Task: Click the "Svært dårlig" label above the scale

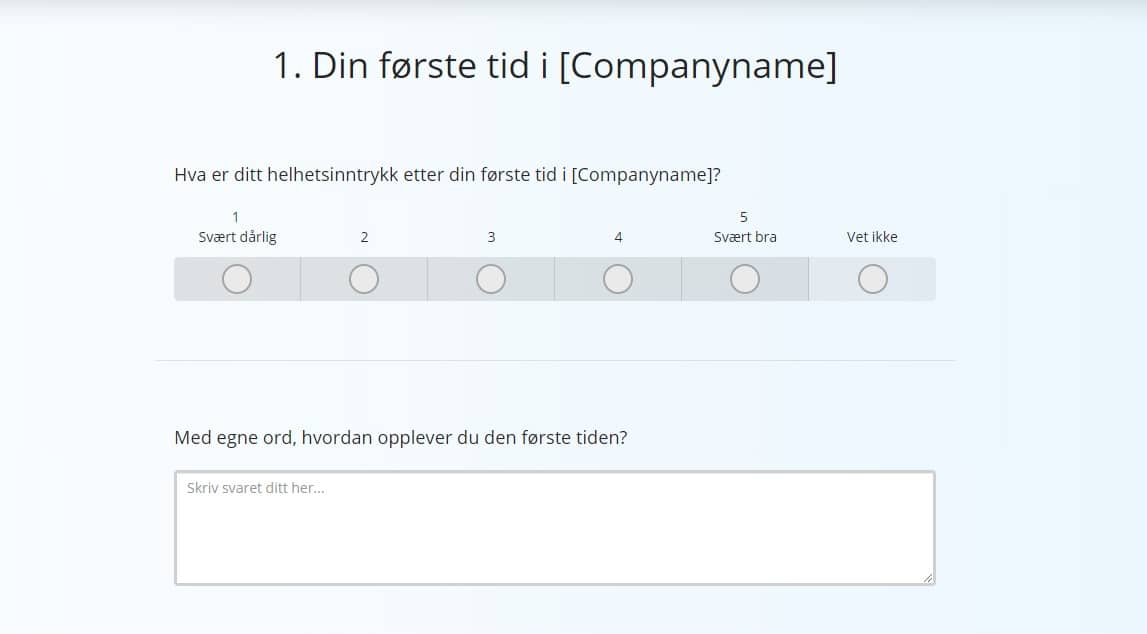Action: click(236, 237)
